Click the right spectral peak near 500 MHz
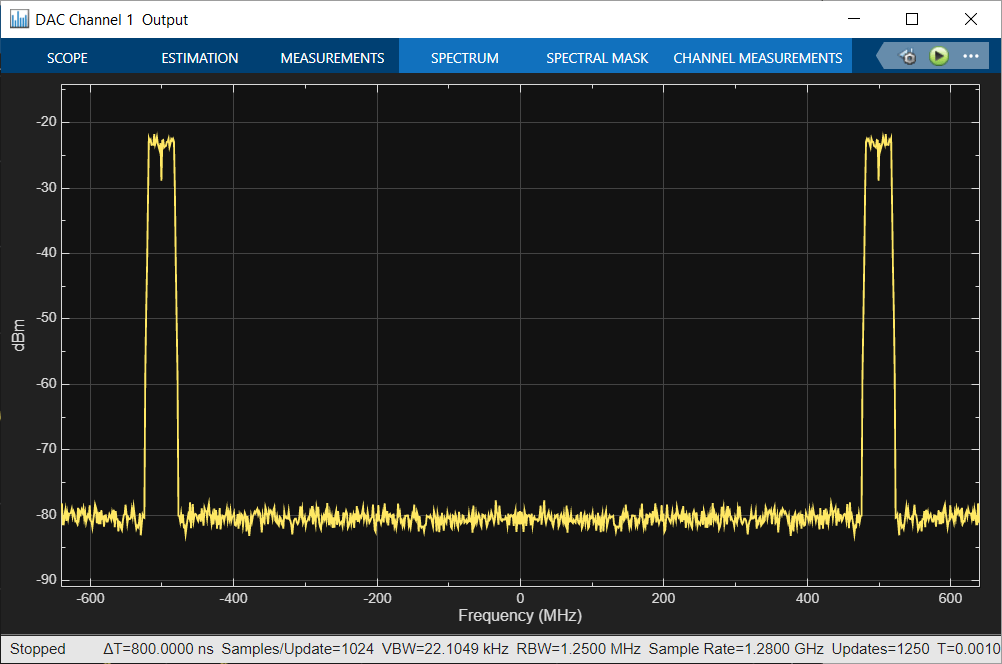The image size is (1002, 664). [x=878, y=143]
